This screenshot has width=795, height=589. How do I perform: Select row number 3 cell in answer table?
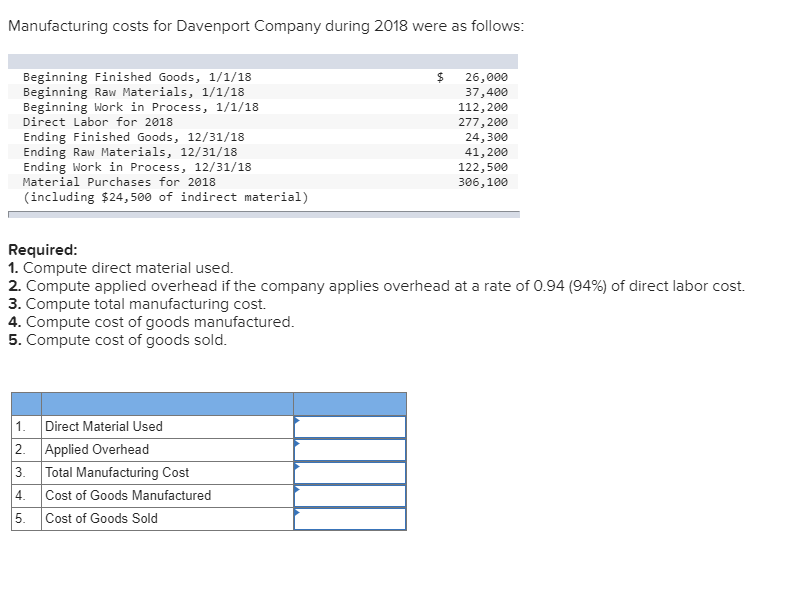click(x=20, y=473)
